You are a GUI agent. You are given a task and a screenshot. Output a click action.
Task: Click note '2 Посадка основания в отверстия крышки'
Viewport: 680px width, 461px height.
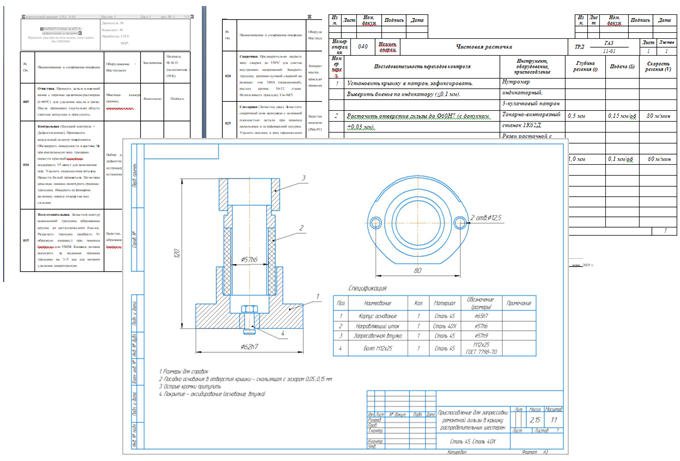[x=245, y=379]
